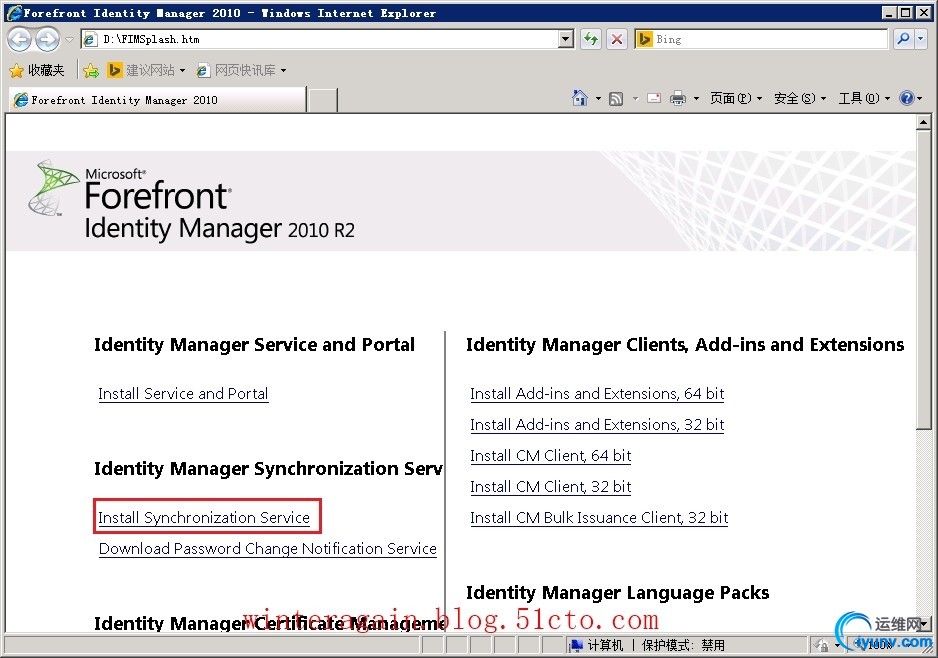
Task: Click the Refresh page icon
Action: click(x=591, y=39)
